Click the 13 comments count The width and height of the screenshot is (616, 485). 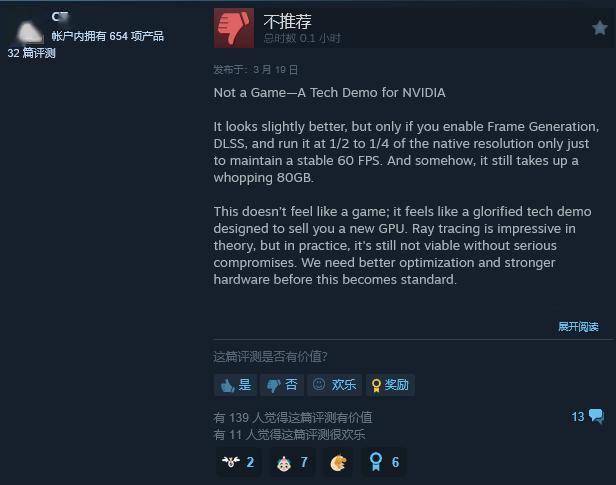tap(578, 417)
